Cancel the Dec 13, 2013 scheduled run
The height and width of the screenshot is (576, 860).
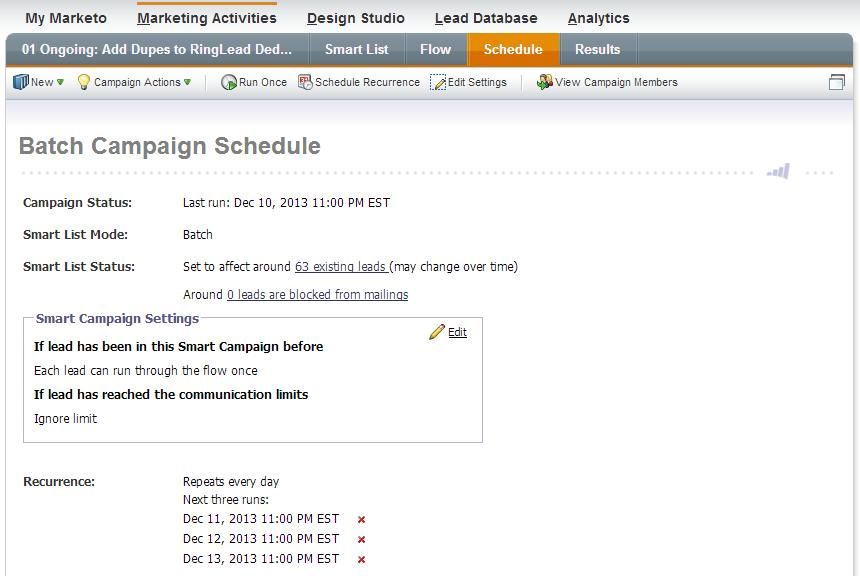[361, 560]
